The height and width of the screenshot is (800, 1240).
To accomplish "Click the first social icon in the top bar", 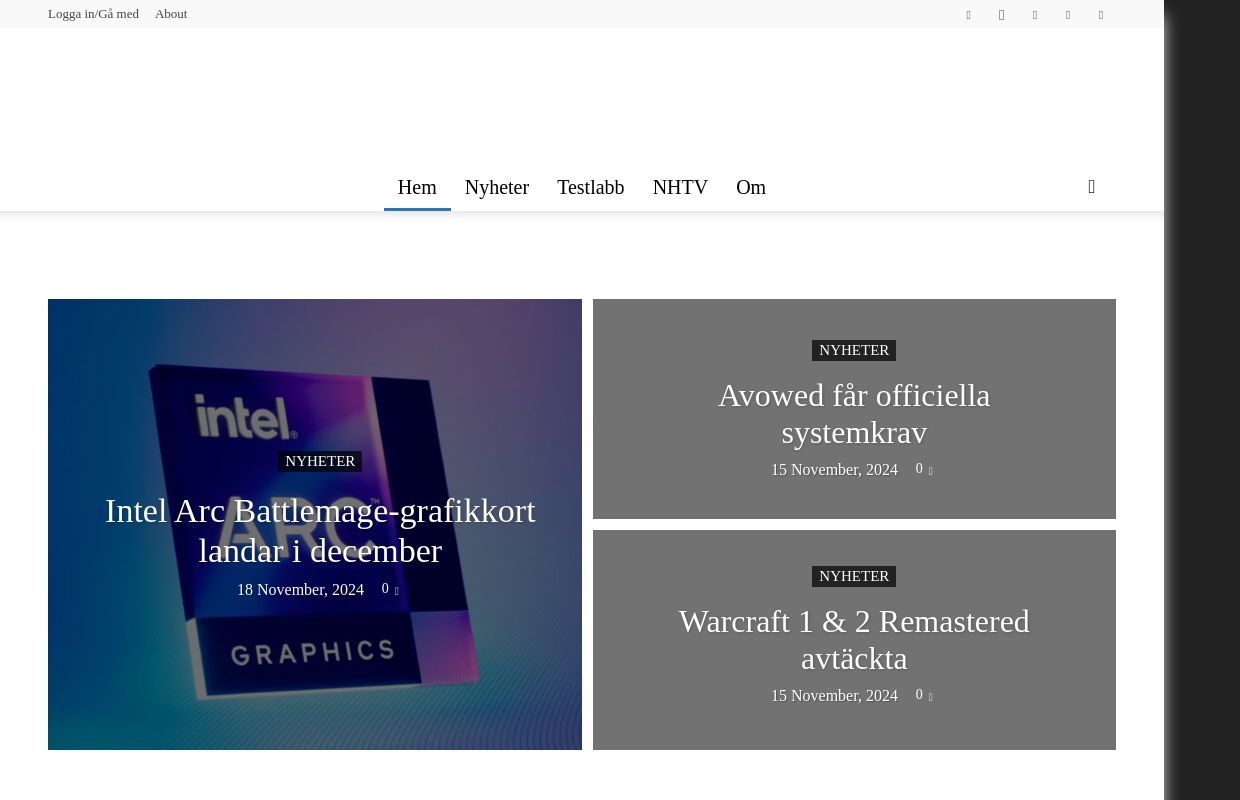I will point(968,15).
